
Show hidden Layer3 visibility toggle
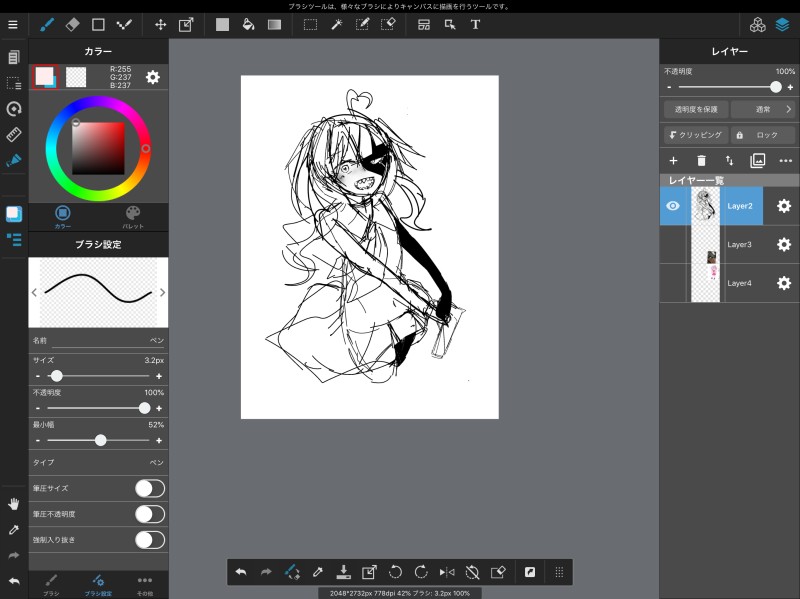point(673,244)
